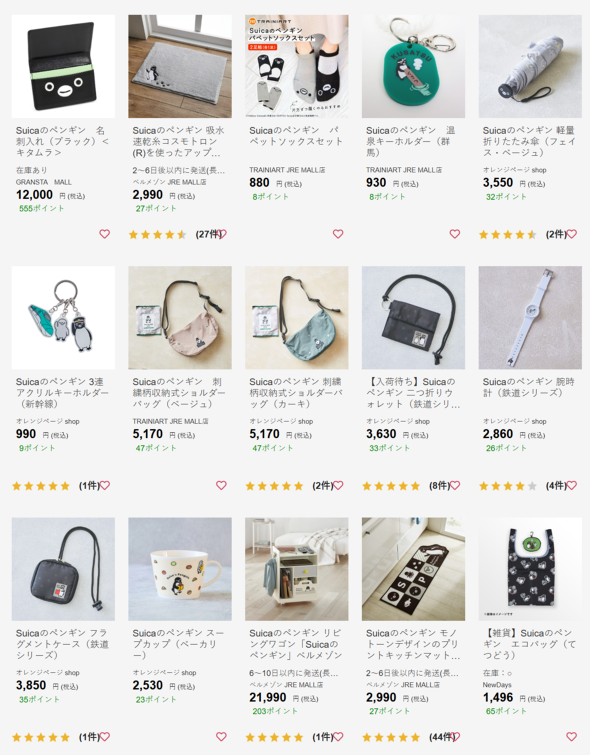Open the monotone kitchen mat title link
Viewport: 590px width, 755px height.
[x=413, y=644]
